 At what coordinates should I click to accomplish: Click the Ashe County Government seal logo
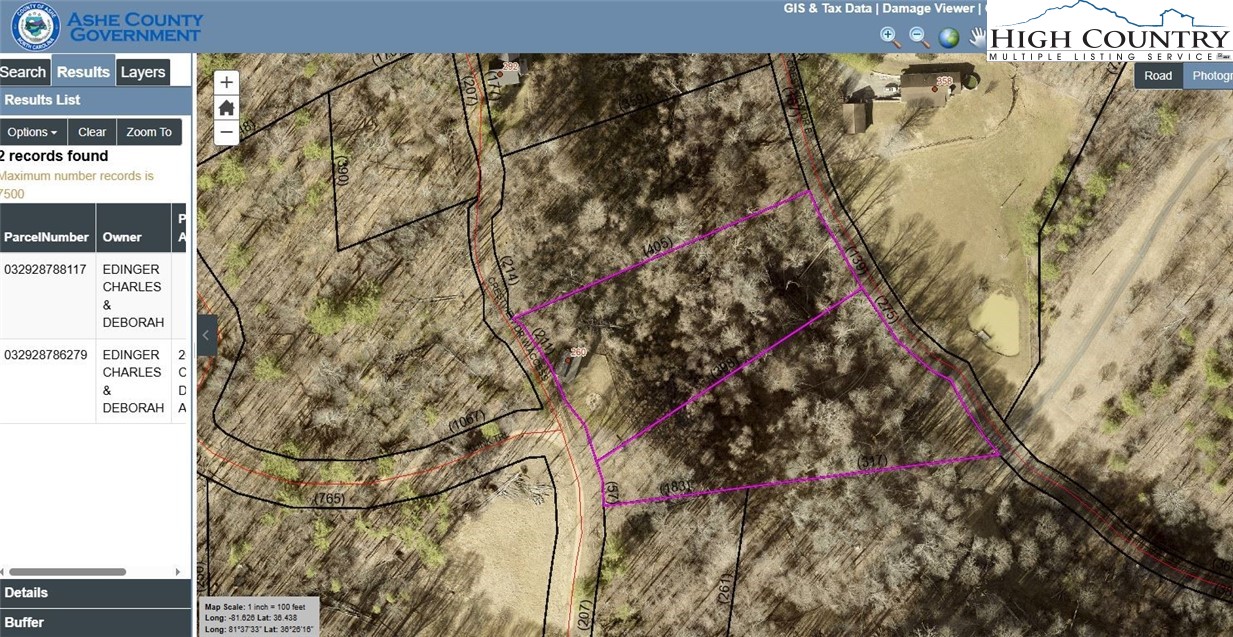click(35, 27)
